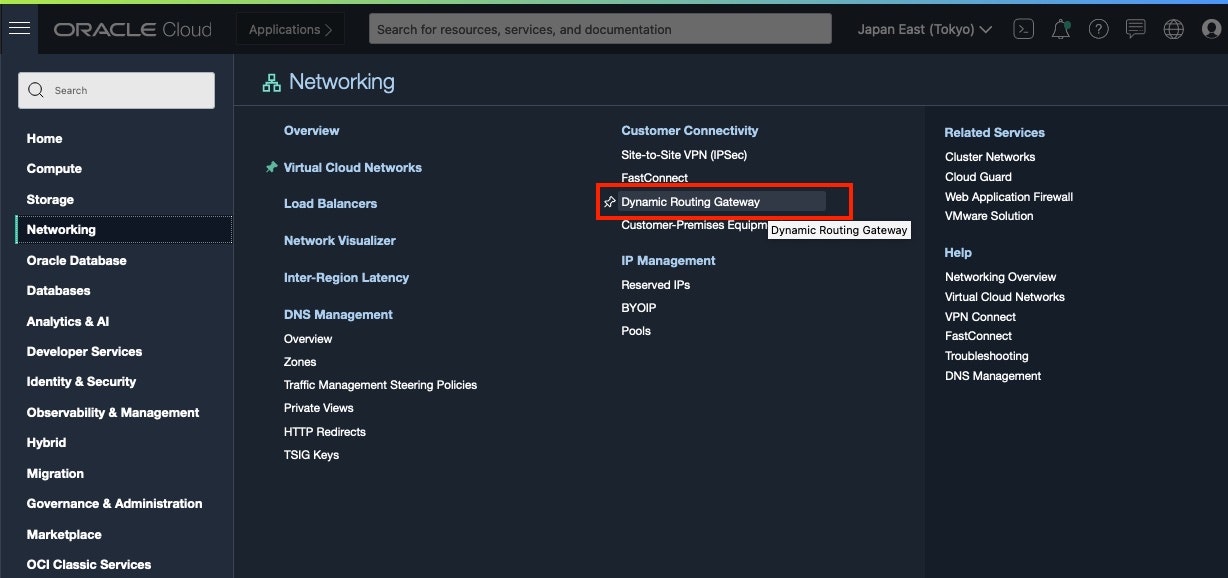Unpin Virtual Cloud Networks pin icon

coord(271,167)
